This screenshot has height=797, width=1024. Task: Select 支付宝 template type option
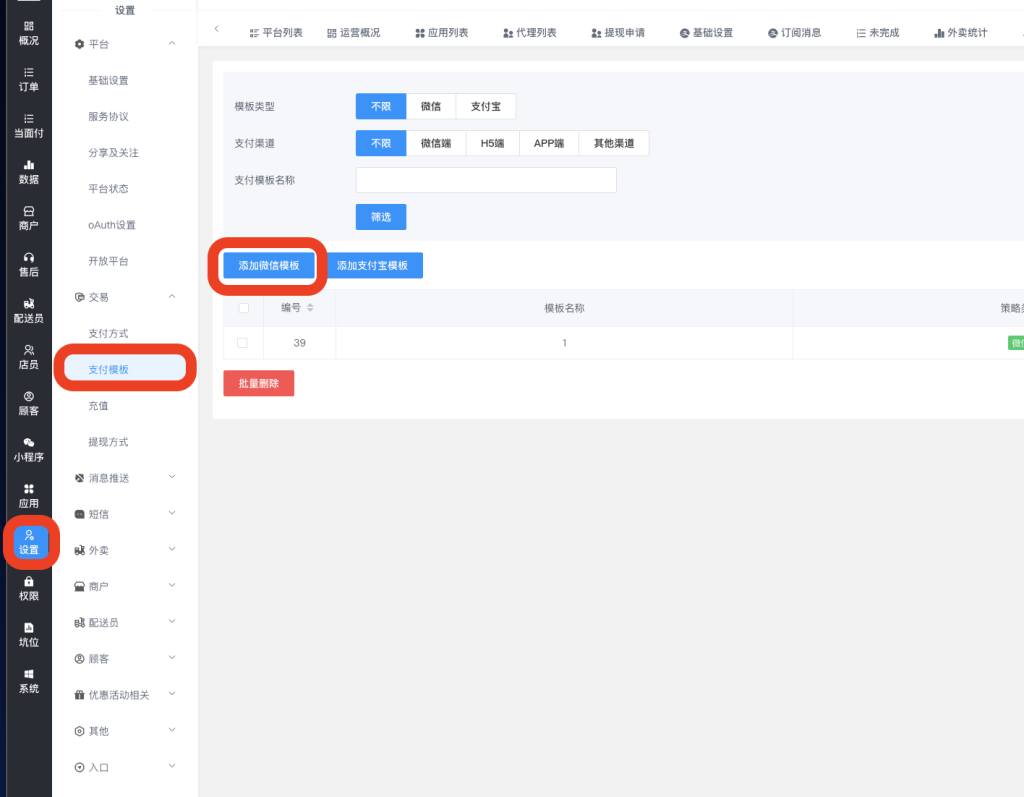(x=485, y=106)
